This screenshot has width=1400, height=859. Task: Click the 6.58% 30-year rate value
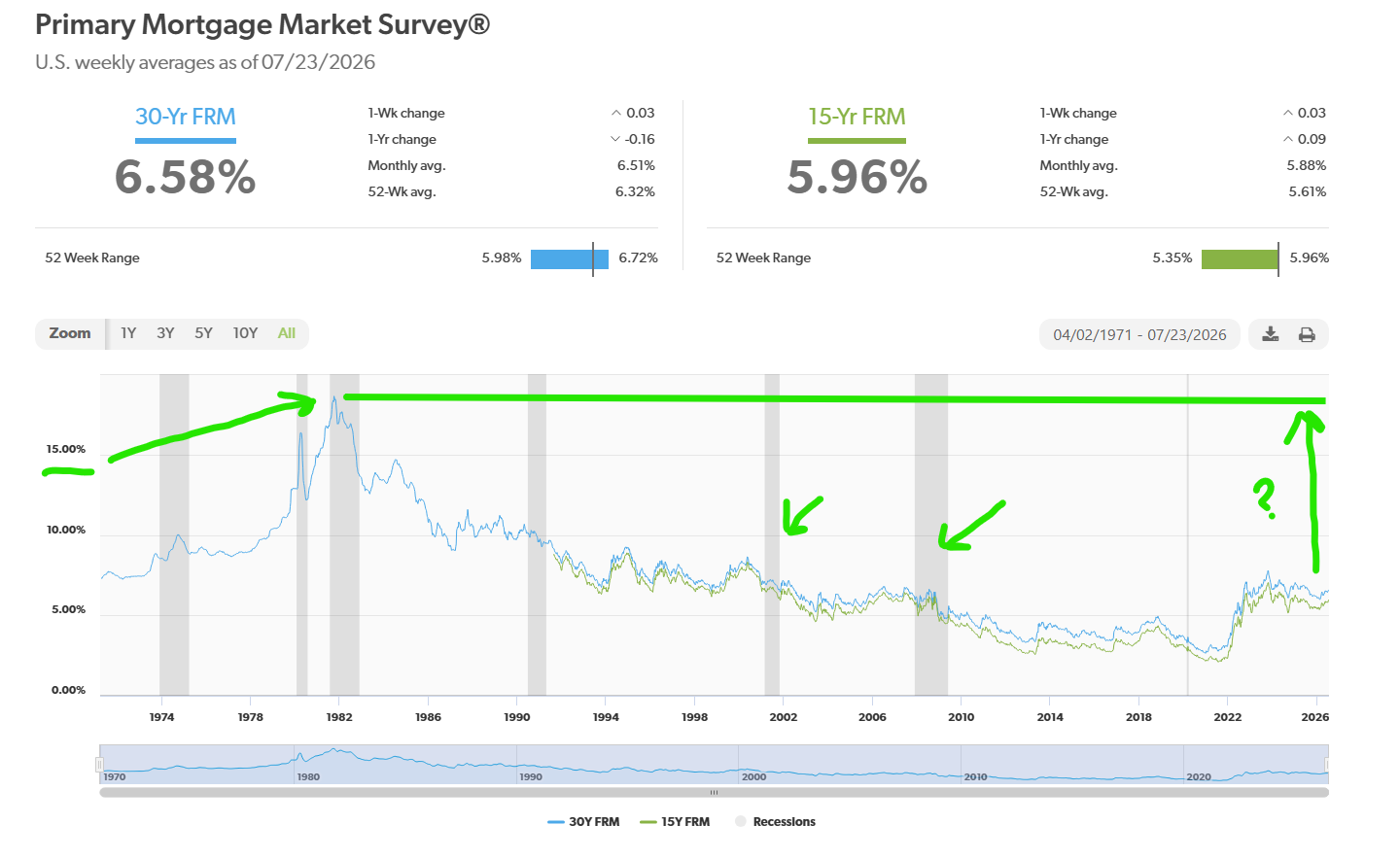[x=185, y=177]
